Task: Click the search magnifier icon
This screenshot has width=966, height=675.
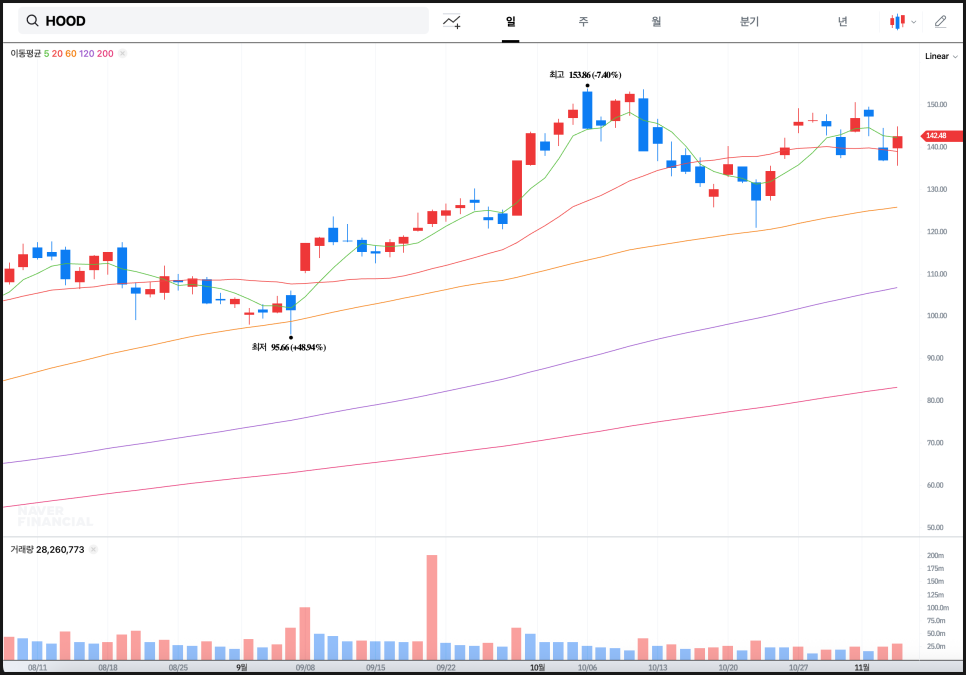Action: tap(33, 21)
